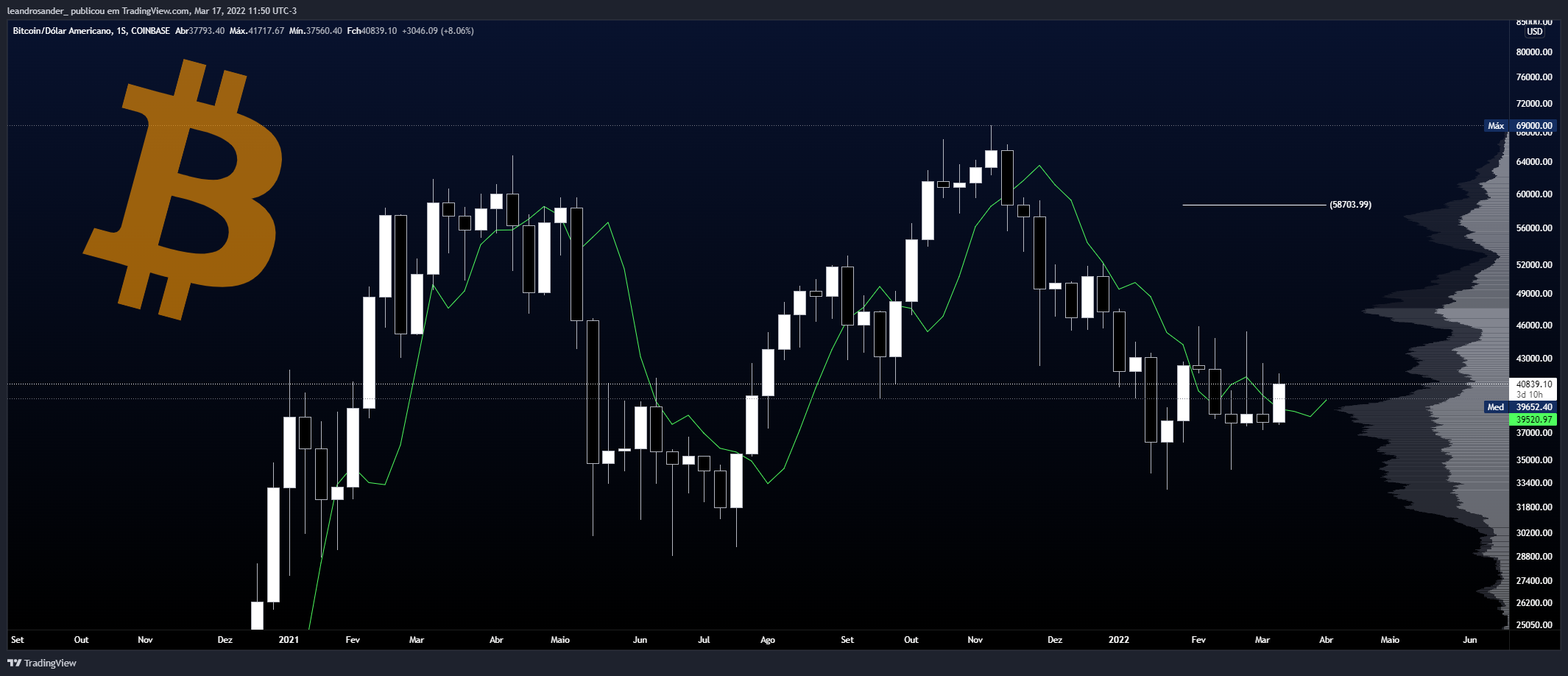Image resolution: width=1568 pixels, height=676 pixels.
Task: Click the 60000.00 price axis label
Action: pos(1534,194)
